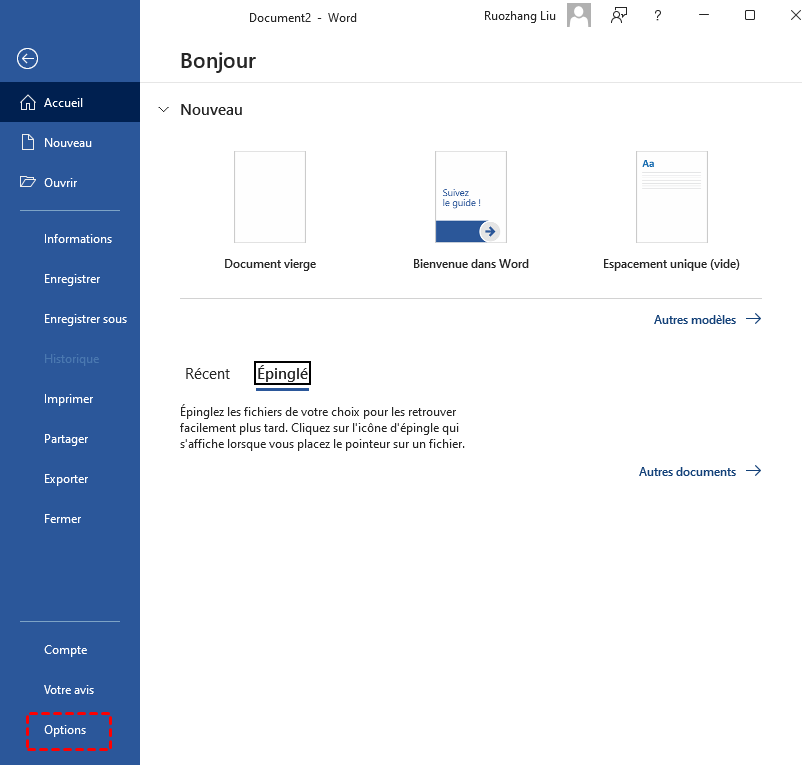Click the Ouvrir folder icon in the sidebar

28,182
